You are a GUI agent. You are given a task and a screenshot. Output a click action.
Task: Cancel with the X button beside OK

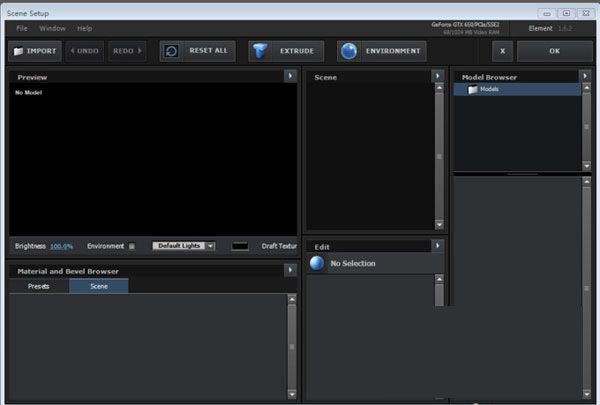pos(502,51)
